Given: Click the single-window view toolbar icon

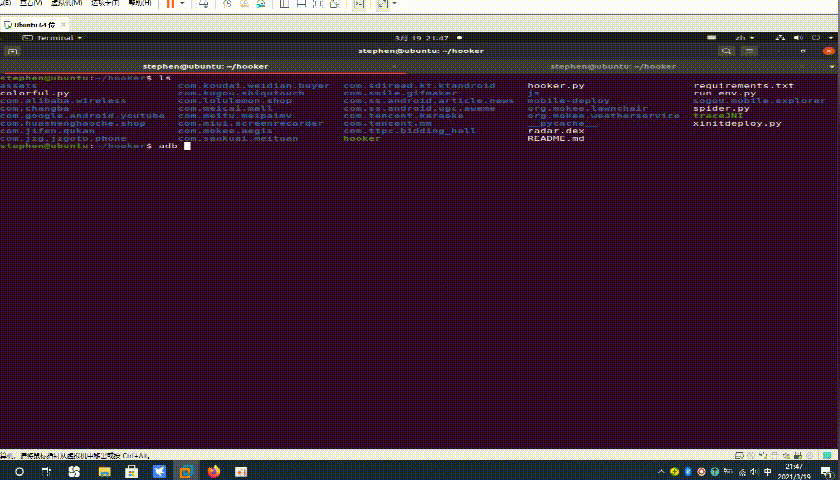Looking at the screenshot, I should [301, 4].
